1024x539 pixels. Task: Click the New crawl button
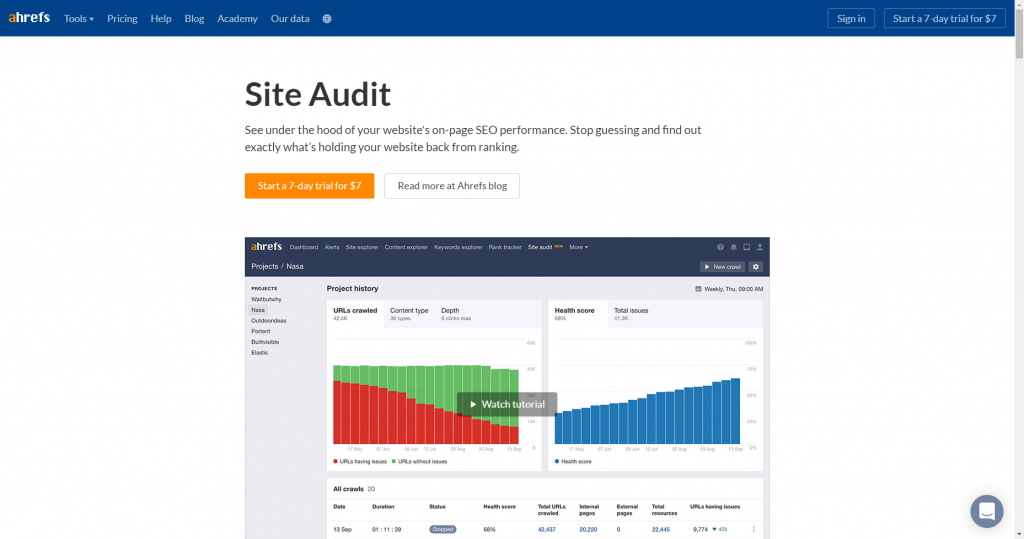pyautogui.click(x=722, y=267)
